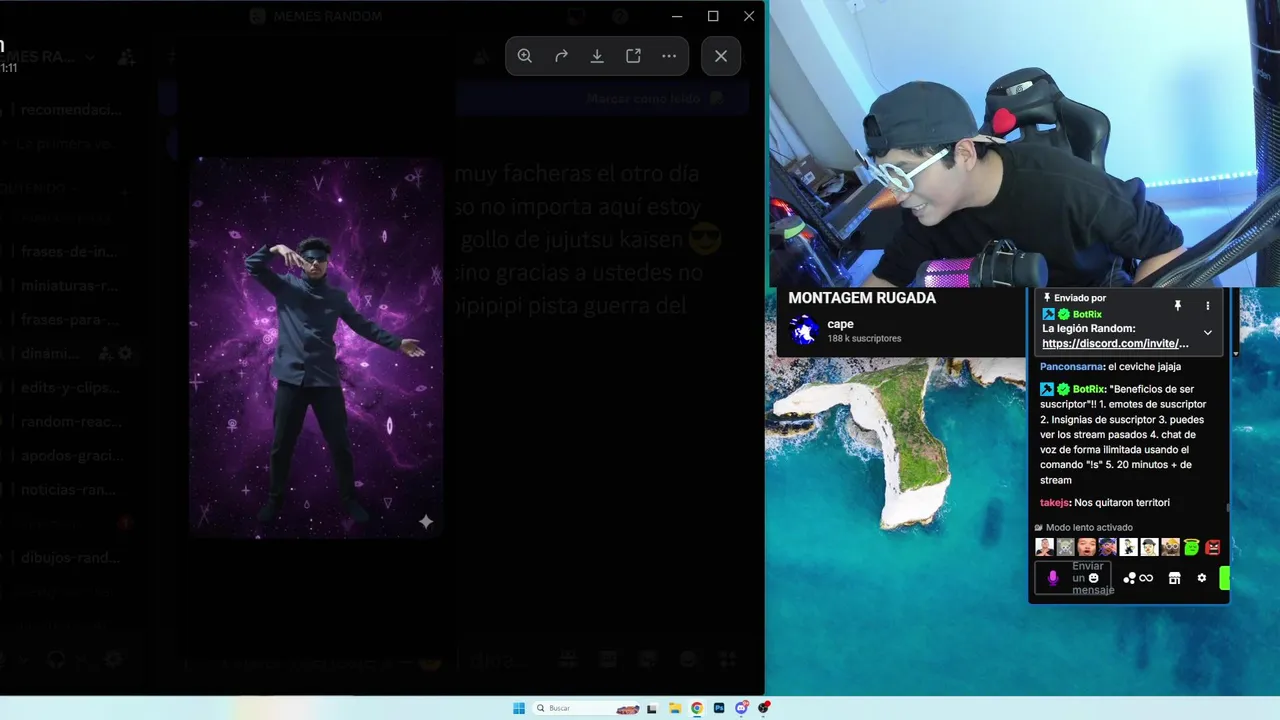Click the takejs username in chat
This screenshot has height=720, width=1280.
tap(1055, 502)
